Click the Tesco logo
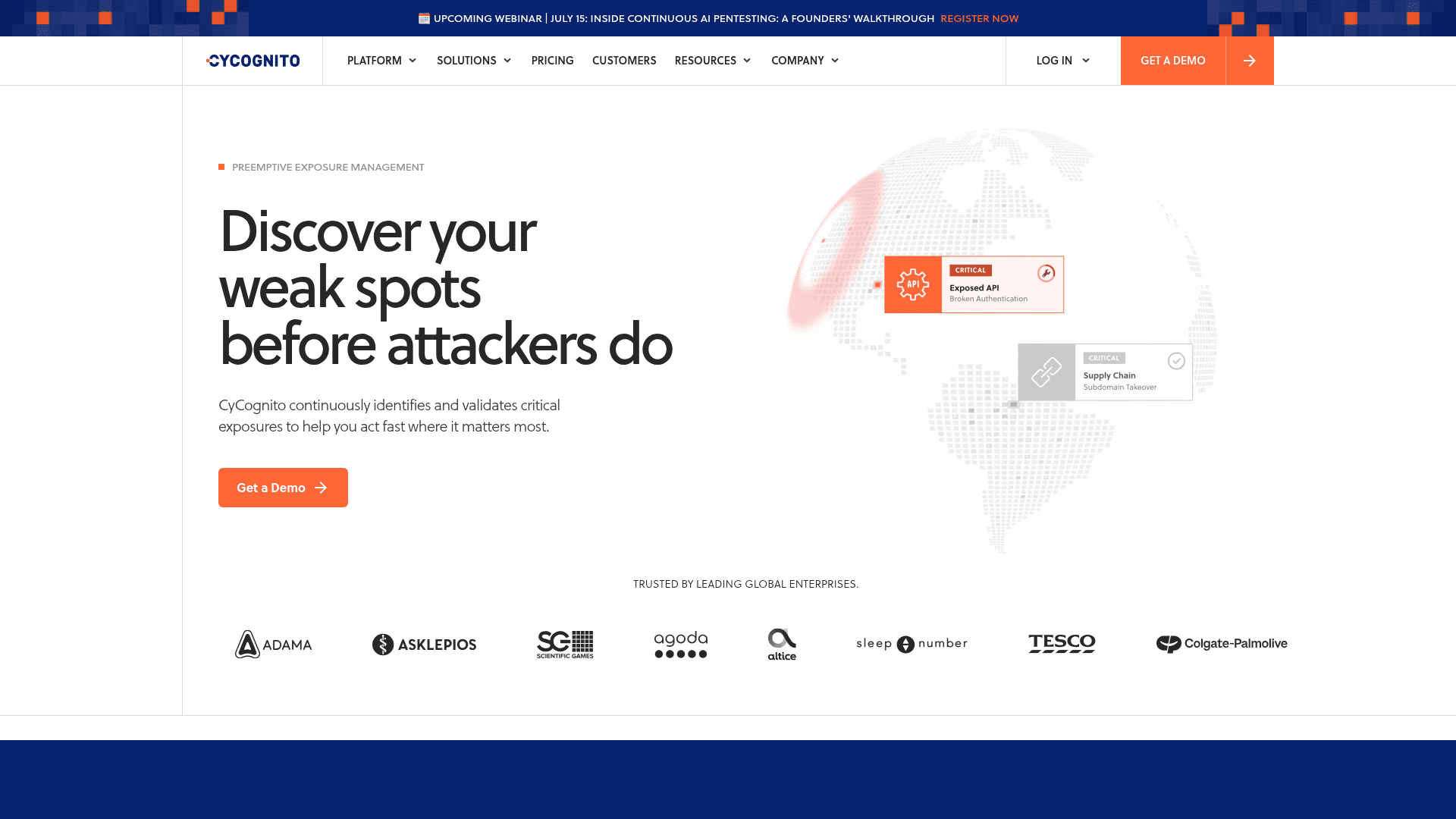This screenshot has height=819, width=1456. (1062, 644)
